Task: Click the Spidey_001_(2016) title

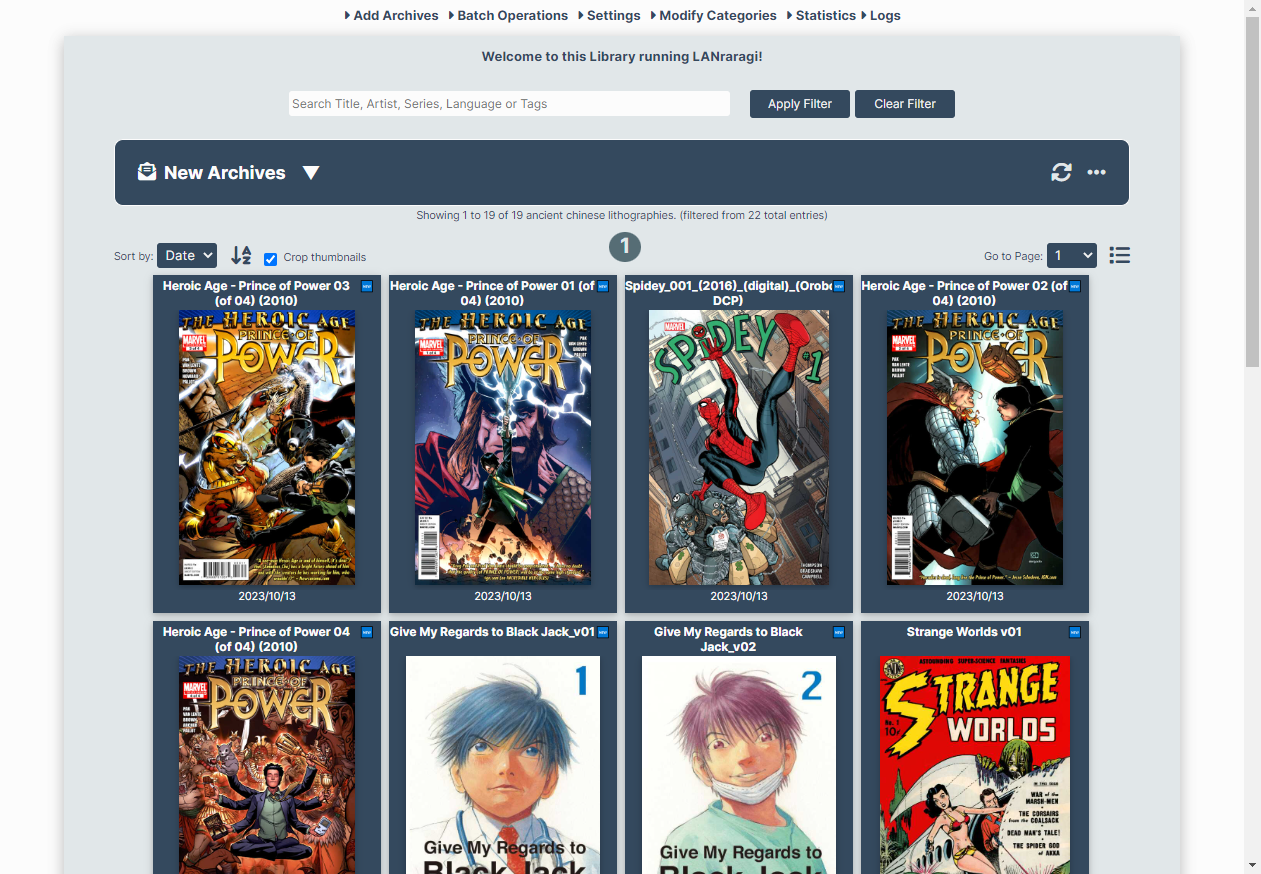Action: pos(728,293)
